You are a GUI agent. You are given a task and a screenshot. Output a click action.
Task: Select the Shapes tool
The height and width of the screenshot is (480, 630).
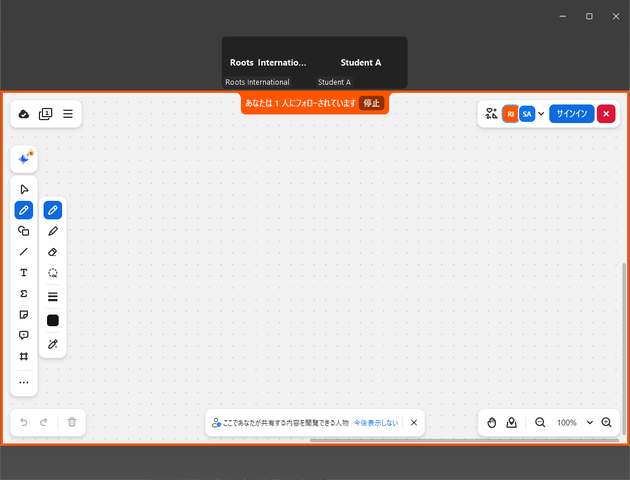click(24, 231)
